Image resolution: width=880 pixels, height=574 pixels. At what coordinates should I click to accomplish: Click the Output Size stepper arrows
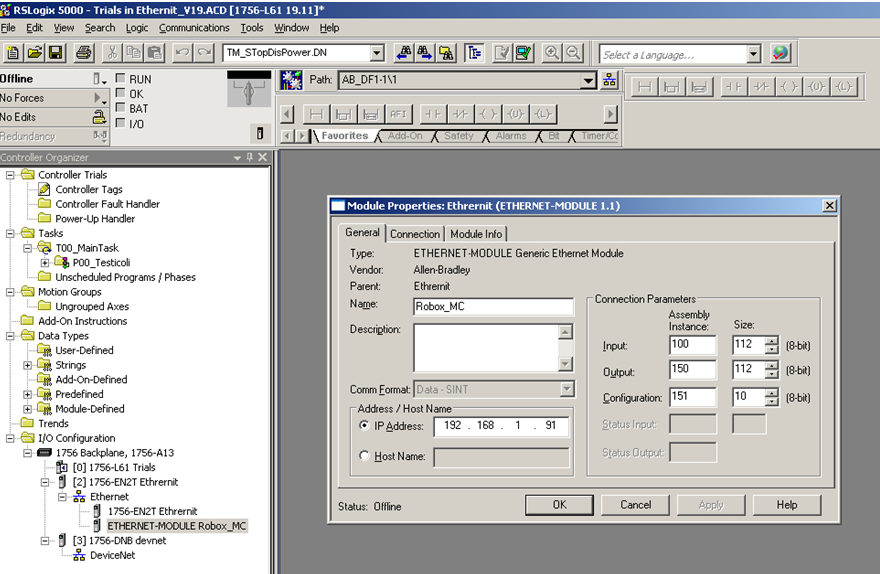point(772,370)
